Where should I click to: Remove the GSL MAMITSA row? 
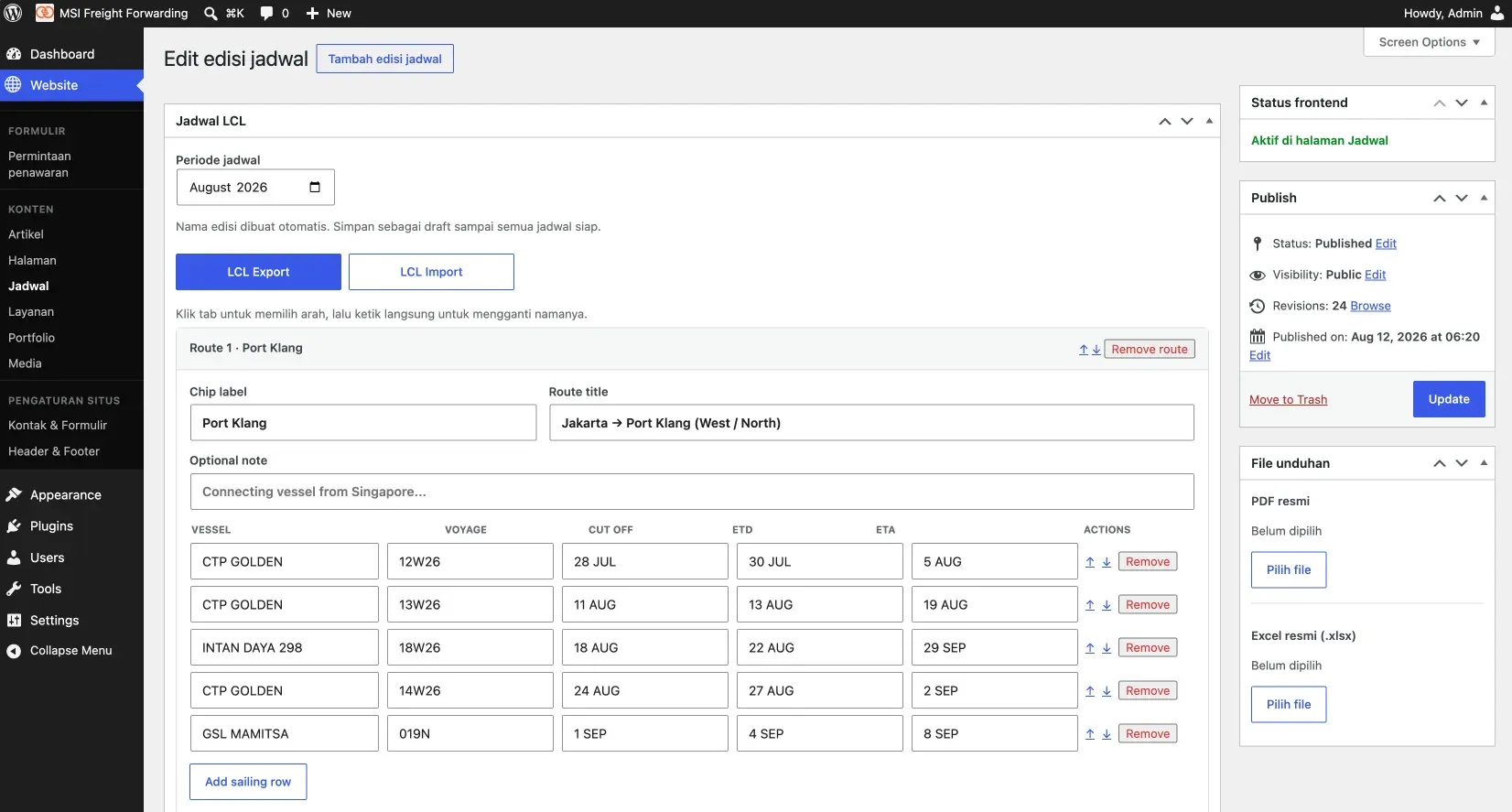[x=1148, y=733]
